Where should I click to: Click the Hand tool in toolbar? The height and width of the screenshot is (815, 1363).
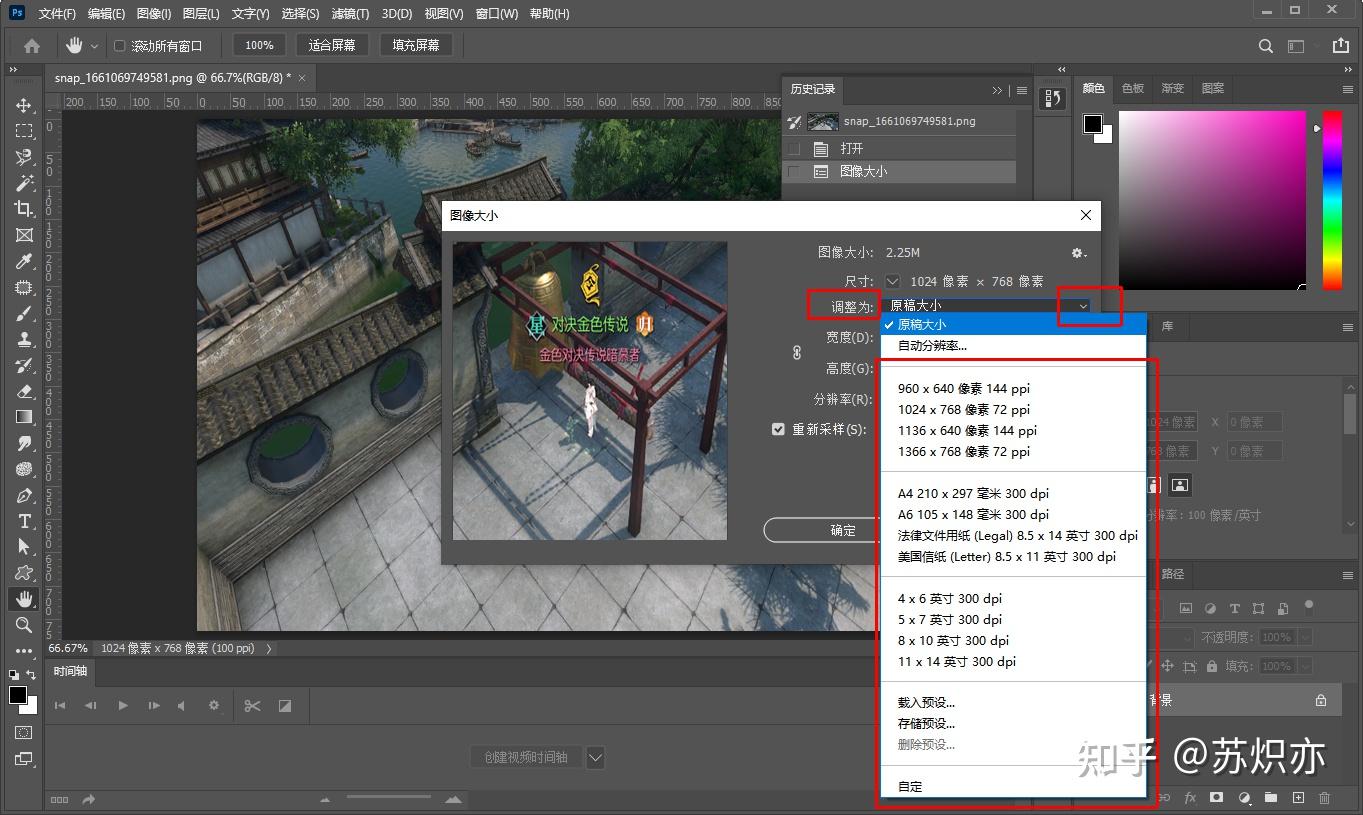click(x=24, y=599)
